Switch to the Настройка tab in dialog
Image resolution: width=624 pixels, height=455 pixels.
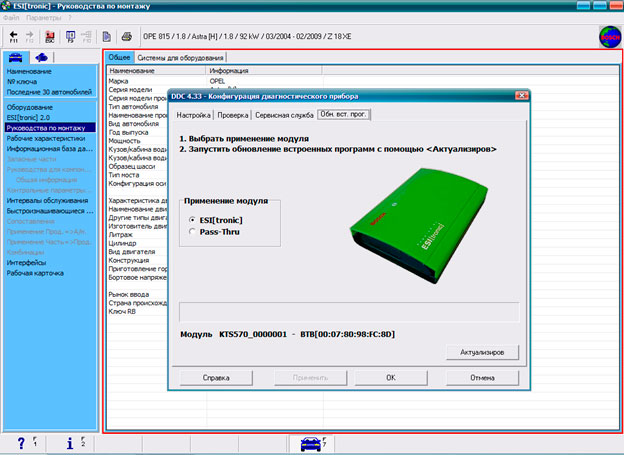pyautogui.click(x=193, y=116)
